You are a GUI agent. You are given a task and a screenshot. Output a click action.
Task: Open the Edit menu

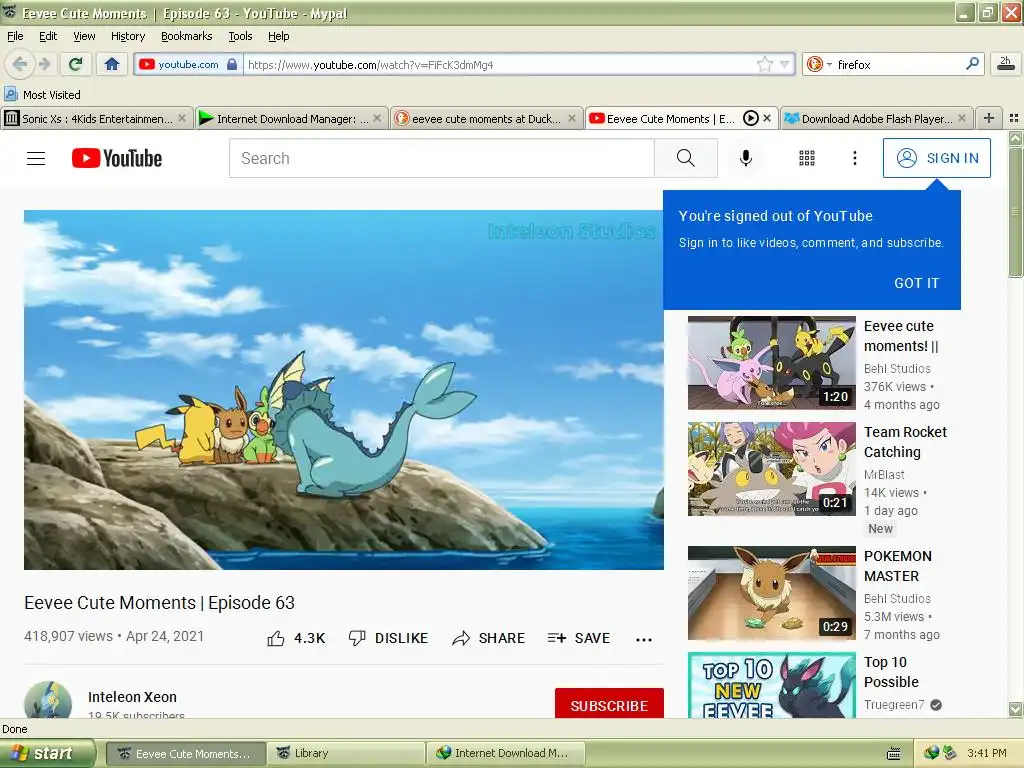pos(48,36)
